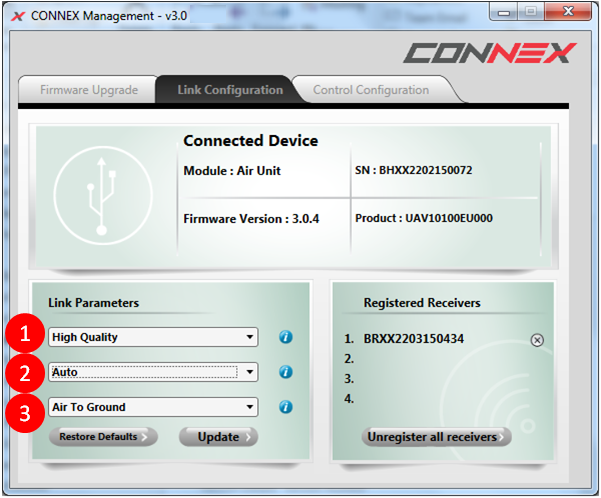Viewport: 601px width, 498px height.
Task: Click empty receiver slot 3.
Action: click(349, 379)
